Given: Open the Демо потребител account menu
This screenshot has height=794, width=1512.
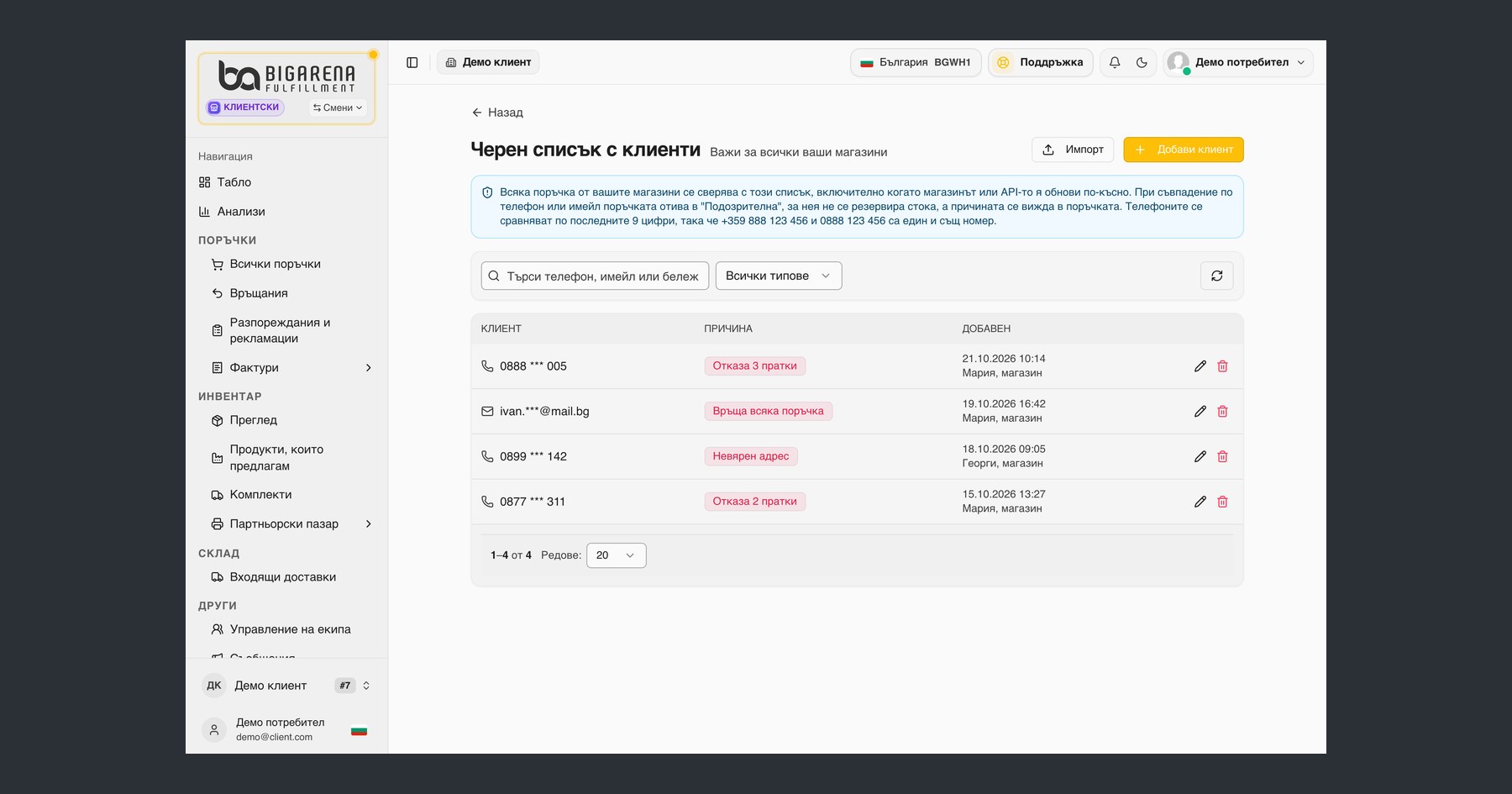Looking at the screenshot, I should click(x=1237, y=62).
